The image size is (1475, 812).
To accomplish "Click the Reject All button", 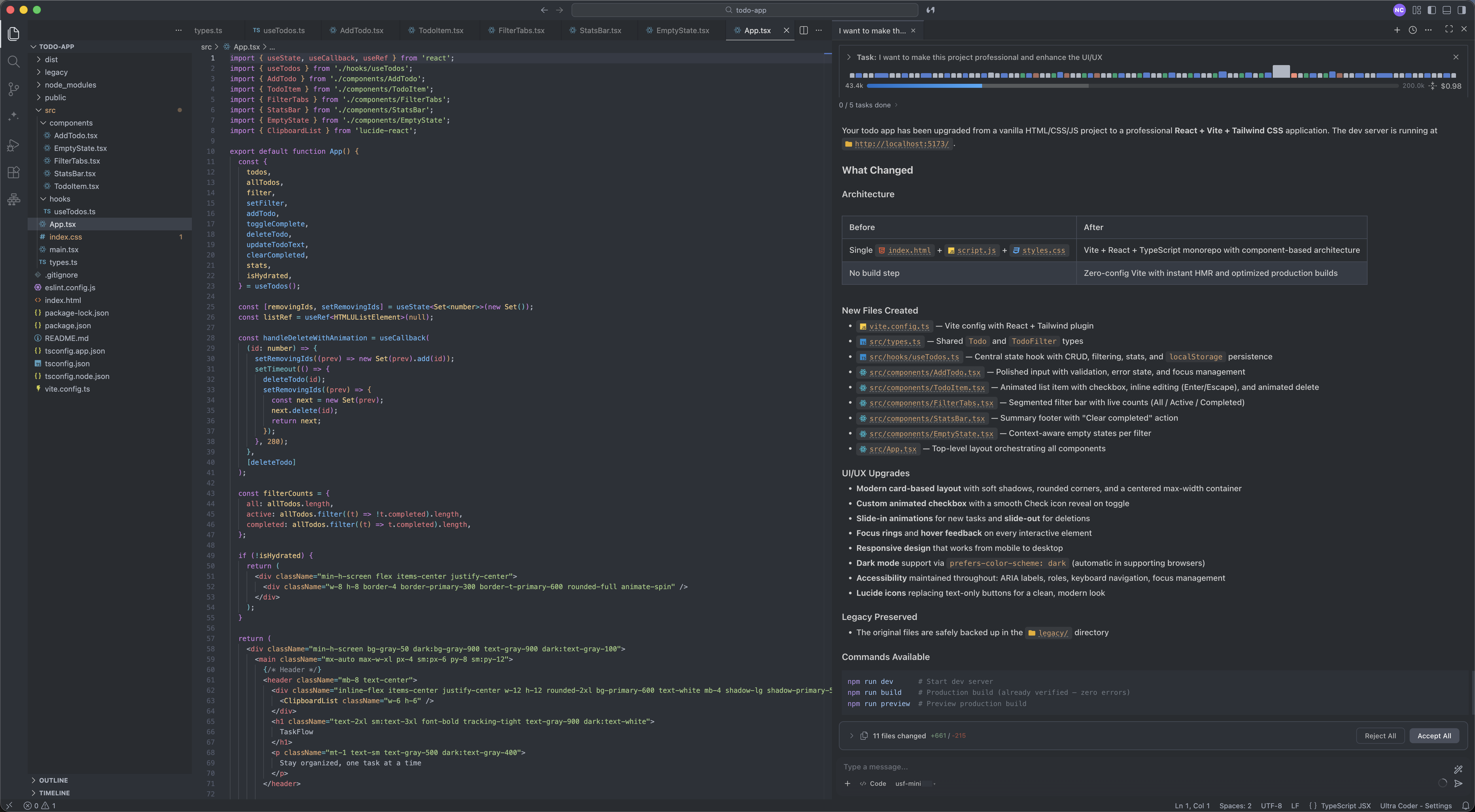I will click(1380, 736).
